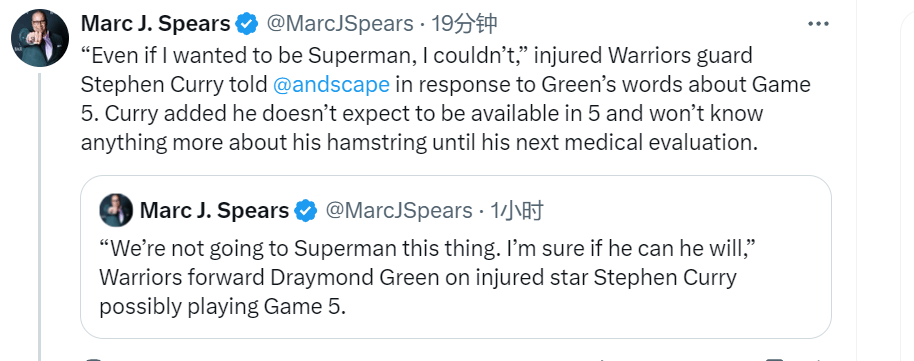Image resolution: width=914 pixels, height=361 pixels.
Task: Click the "Even if I wanted to be Superman" sentence
Action: coord(306,55)
